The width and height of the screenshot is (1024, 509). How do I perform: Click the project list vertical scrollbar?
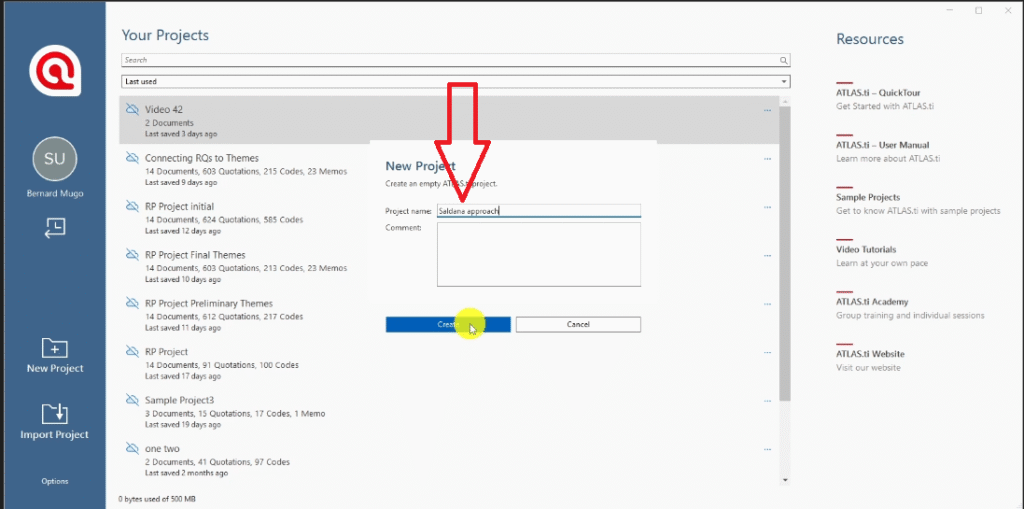[785, 250]
